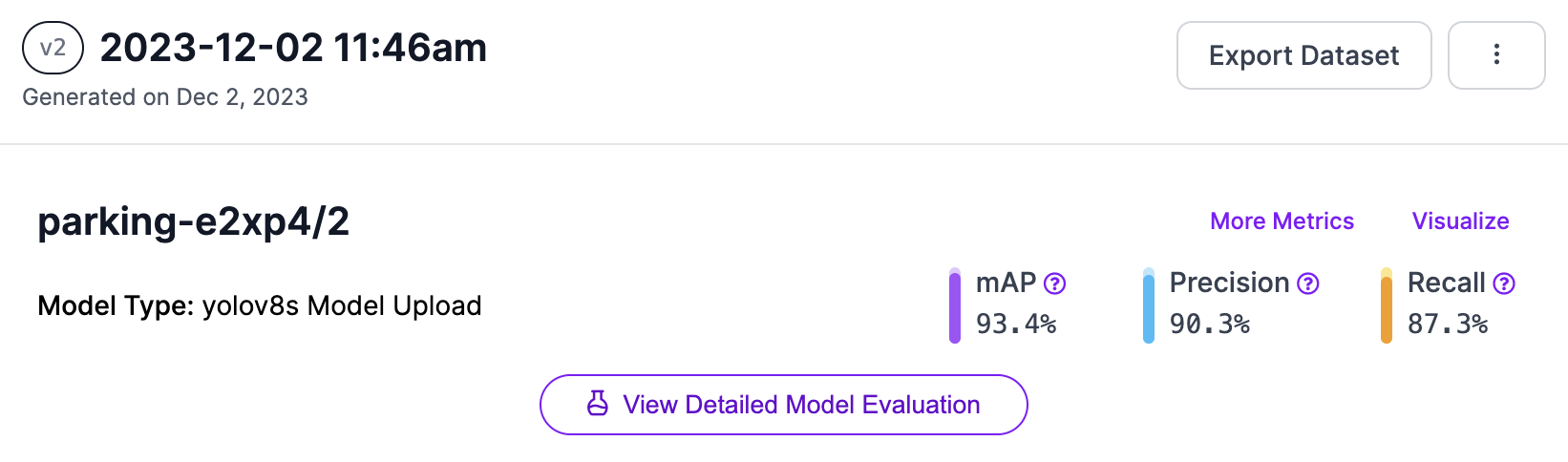This screenshot has width=1568, height=462.
Task: Click the 90.3% Precision value
Action: [1209, 325]
